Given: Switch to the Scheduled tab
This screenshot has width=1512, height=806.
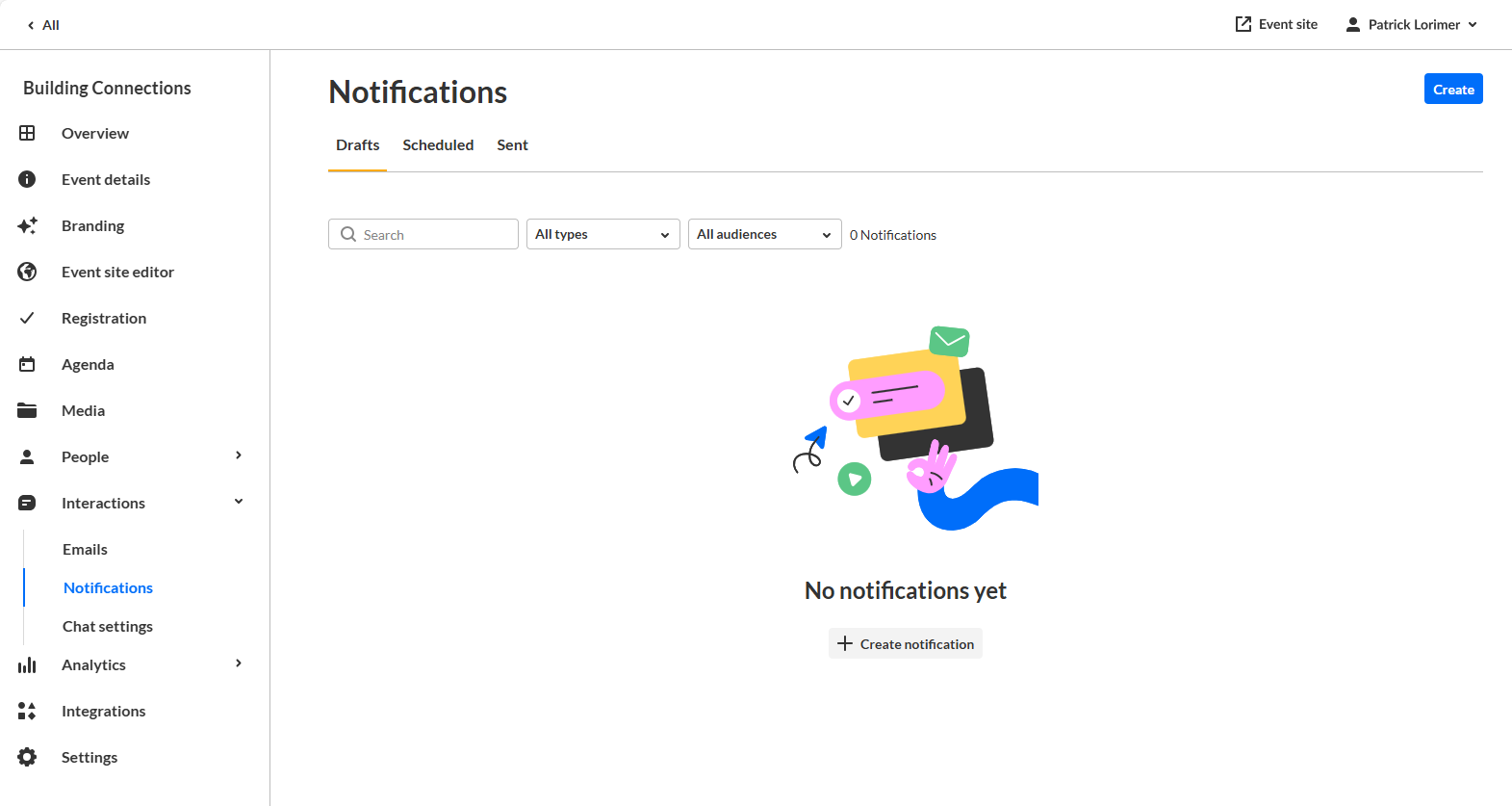Looking at the screenshot, I should click(438, 145).
